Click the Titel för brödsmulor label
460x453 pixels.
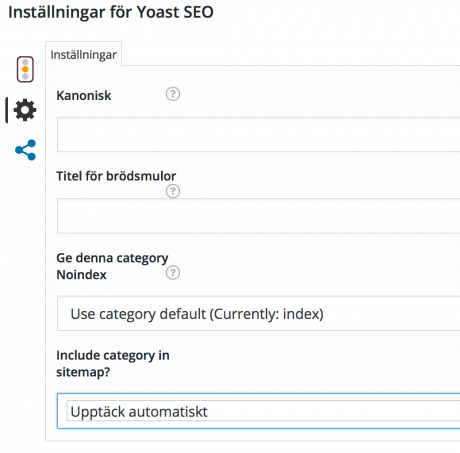116,176
